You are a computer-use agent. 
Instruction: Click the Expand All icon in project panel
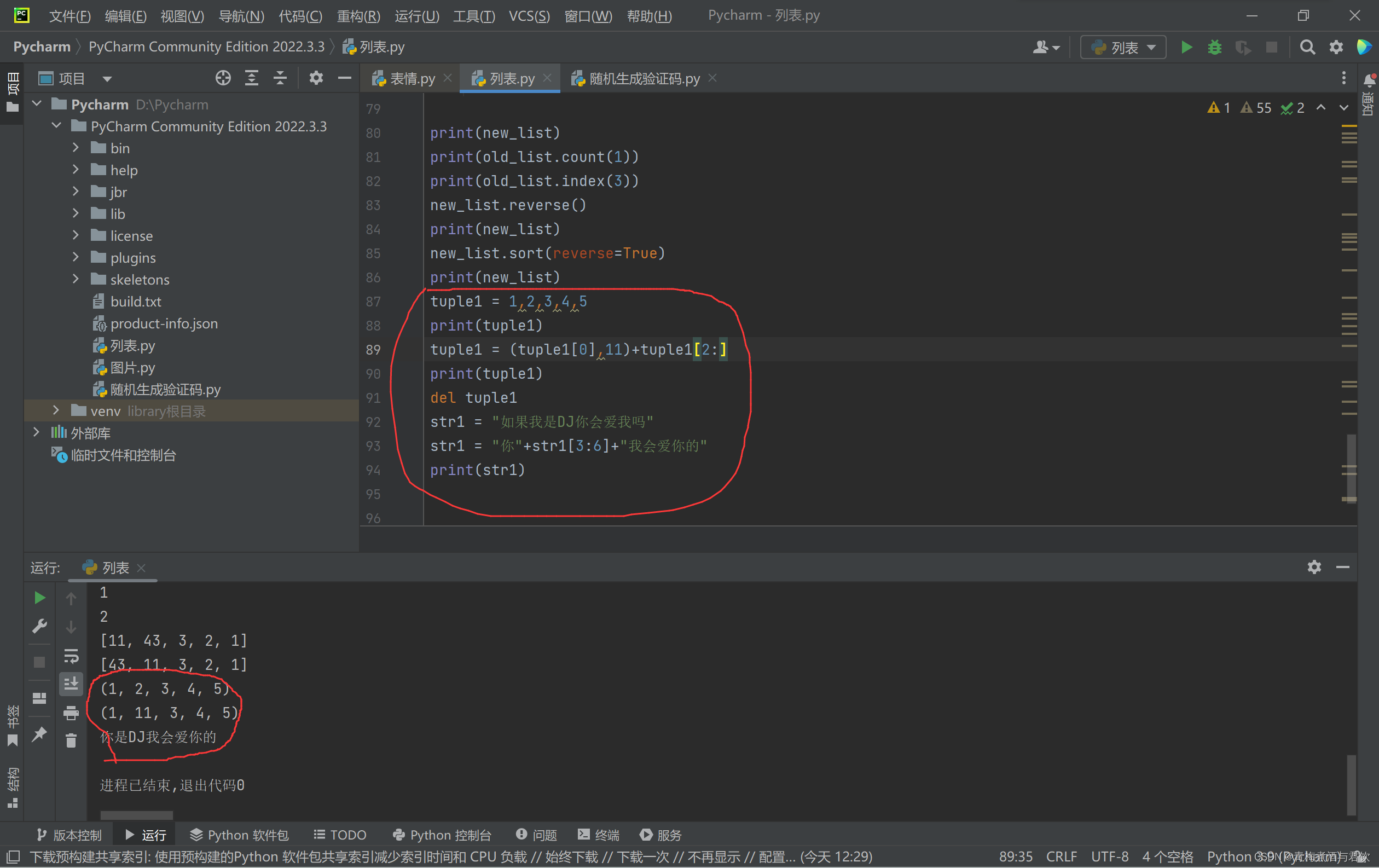tap(251, 78)
